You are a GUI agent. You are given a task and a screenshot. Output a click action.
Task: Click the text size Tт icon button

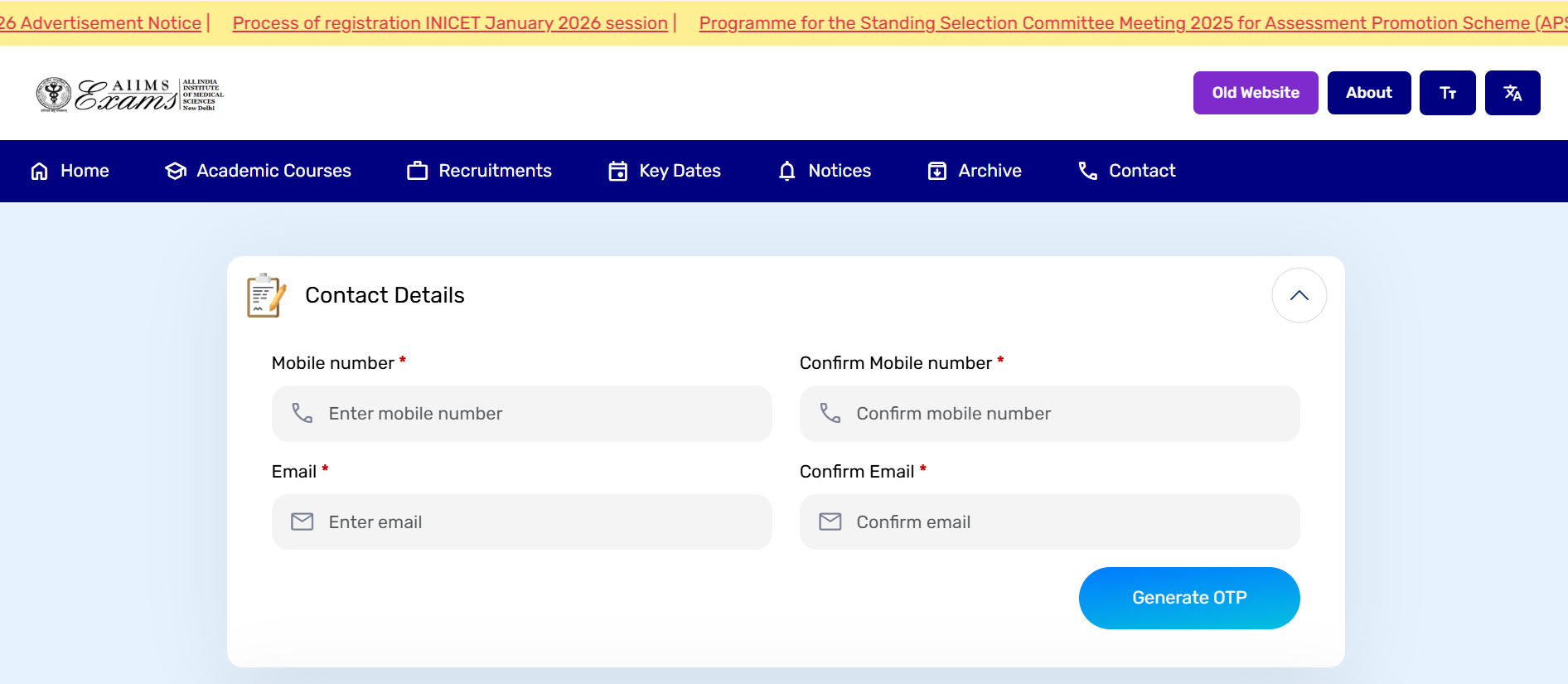tap(1447, 93)
